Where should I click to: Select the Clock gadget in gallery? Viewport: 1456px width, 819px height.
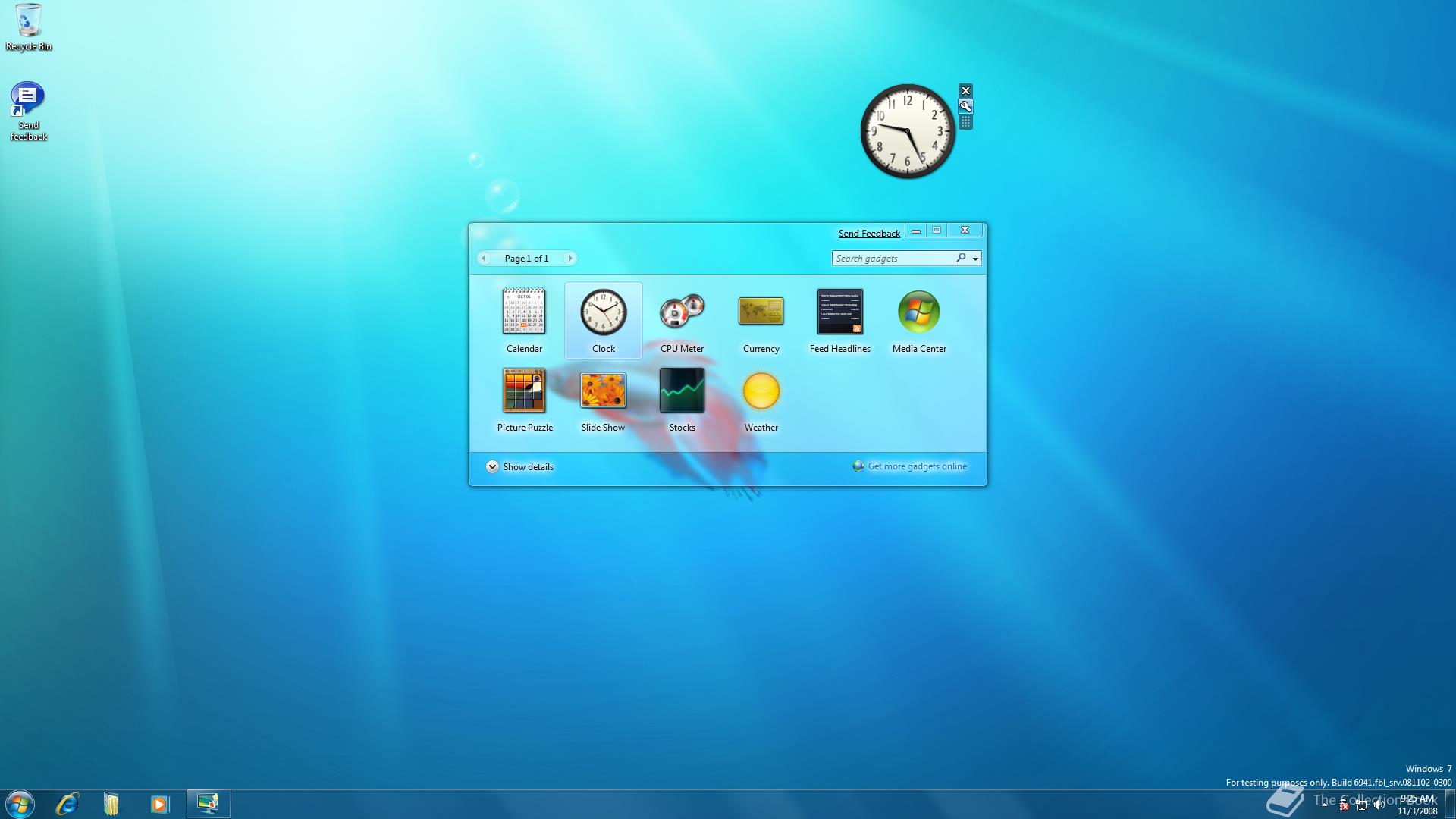point(604,320)
